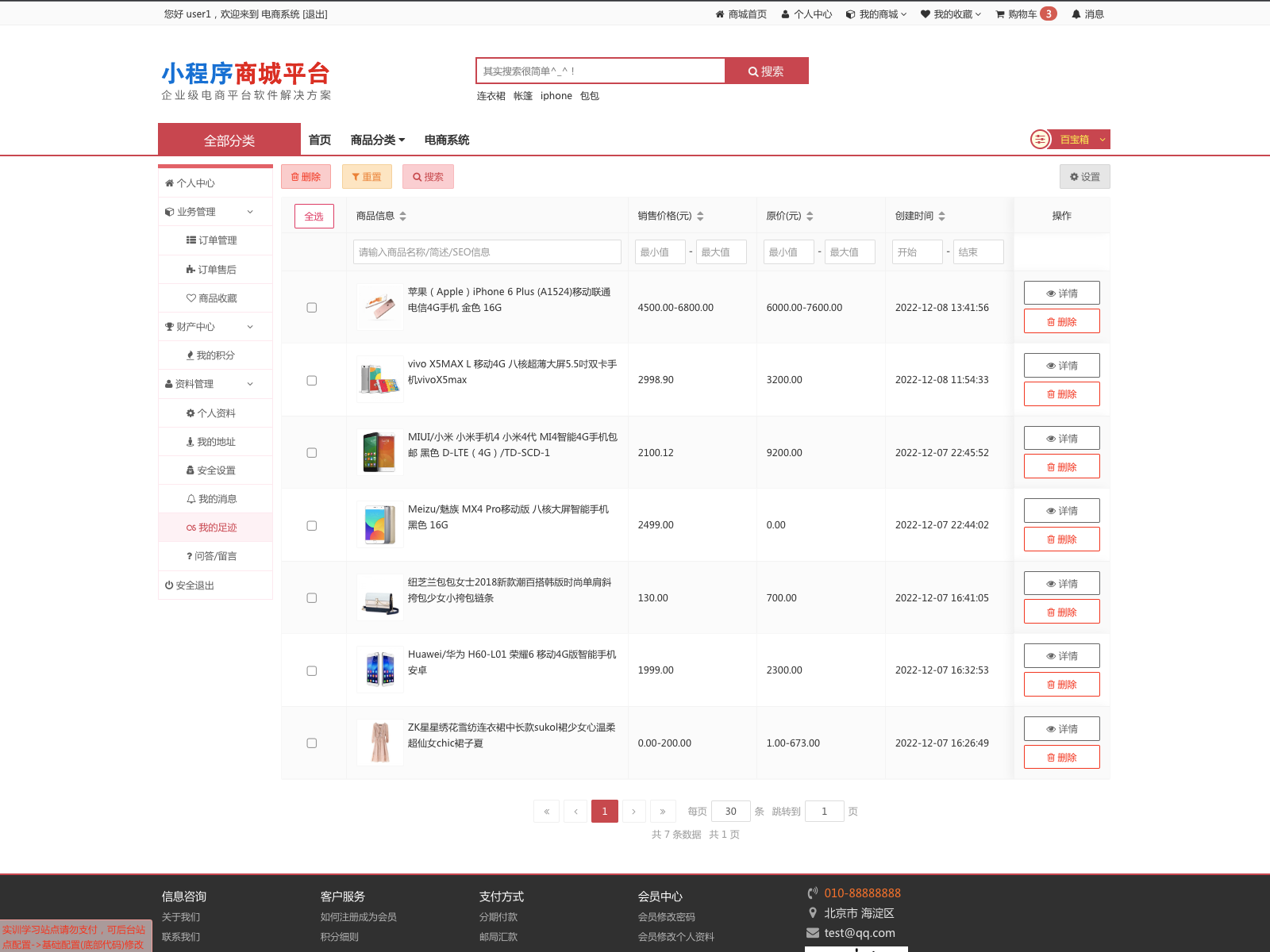
Task: Open the pink dress product thumbnail
Action: [380, 743]
